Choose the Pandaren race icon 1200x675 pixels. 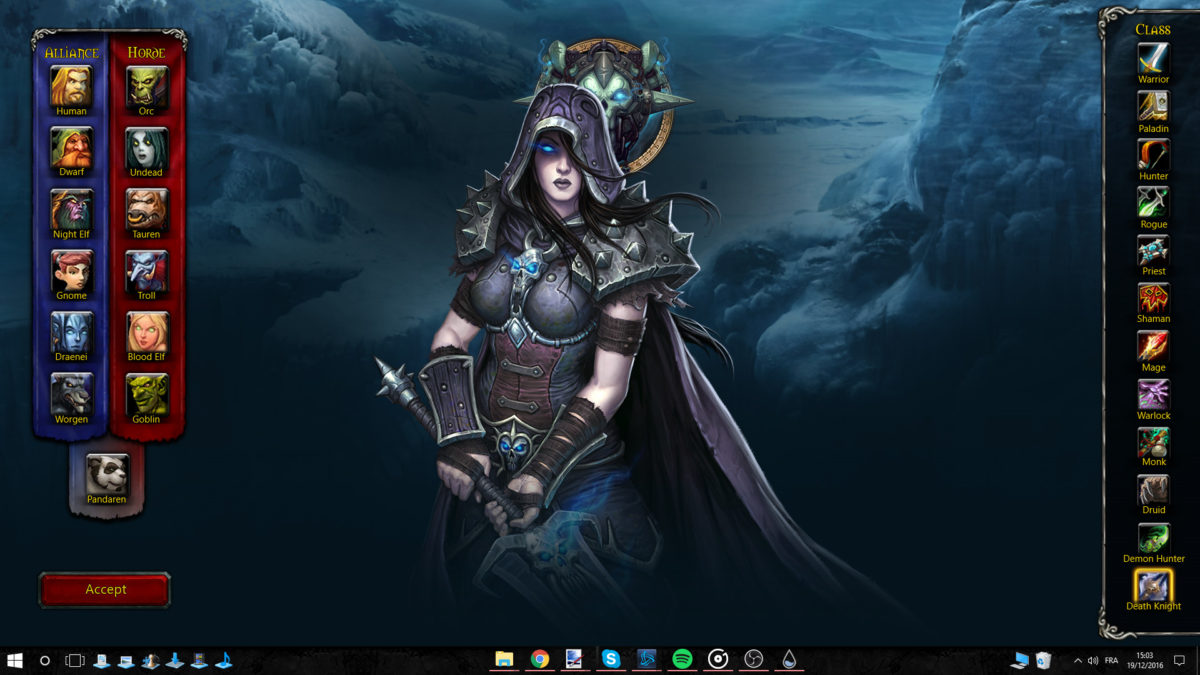107,474
